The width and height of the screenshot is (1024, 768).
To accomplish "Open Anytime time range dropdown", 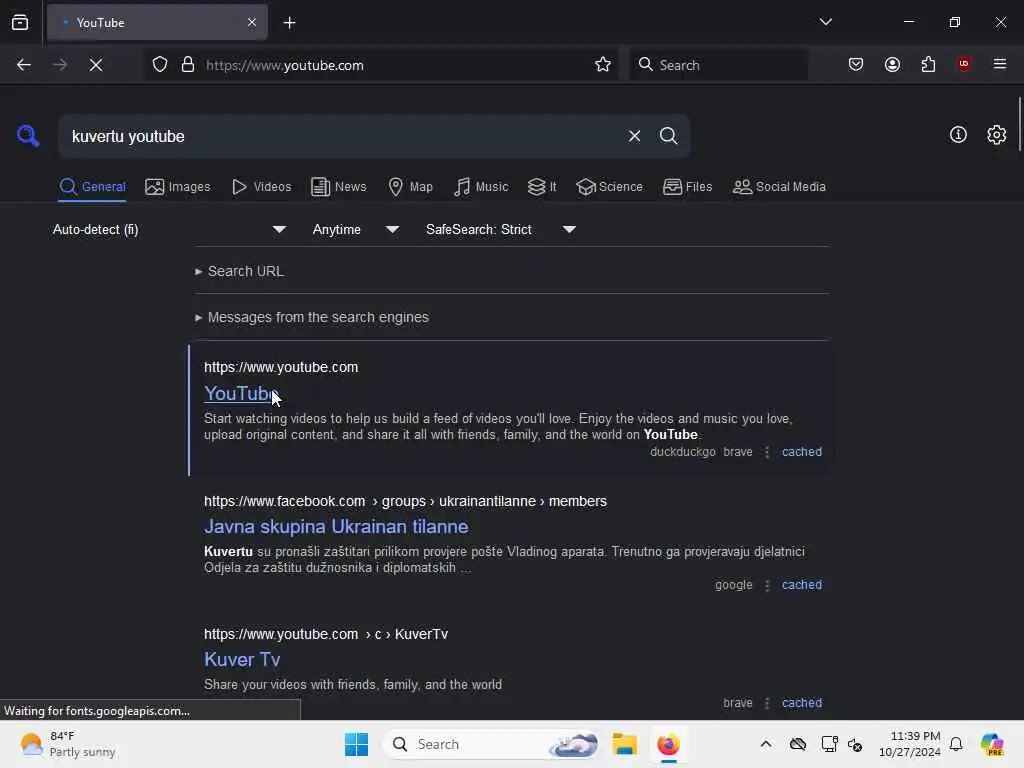I will [x=356, y=229].
